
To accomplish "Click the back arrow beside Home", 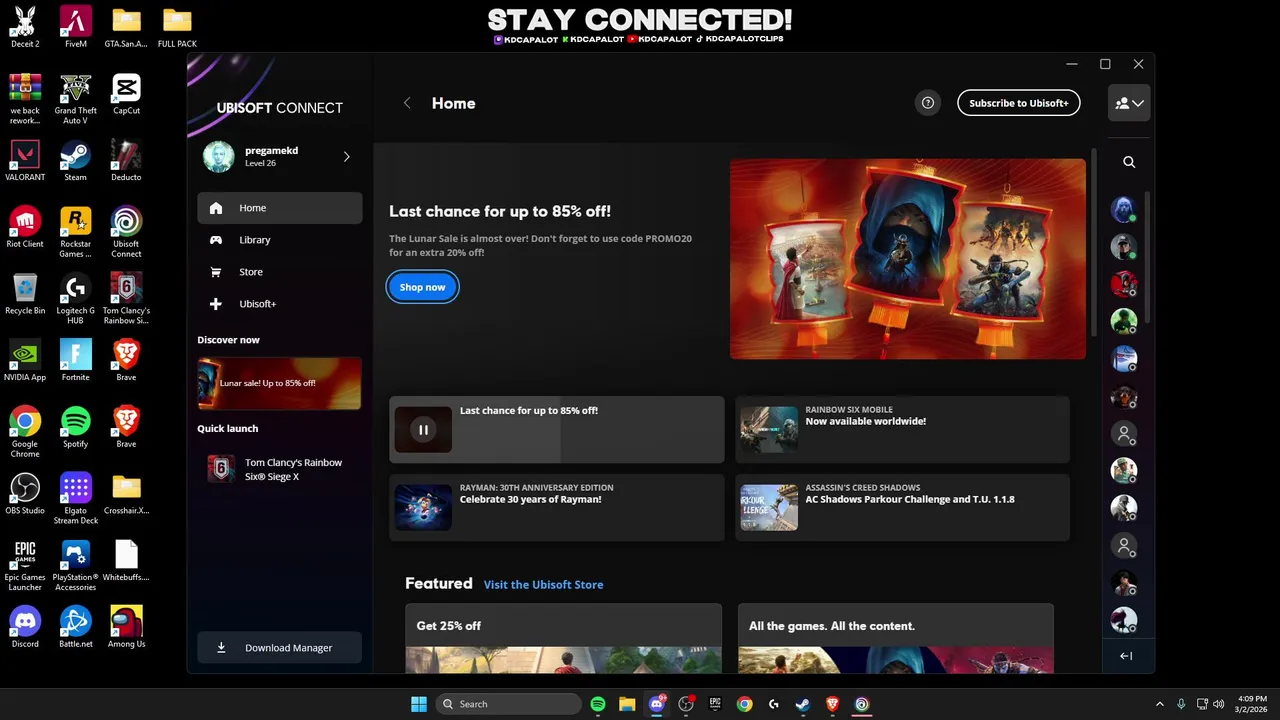I will 407,103.
